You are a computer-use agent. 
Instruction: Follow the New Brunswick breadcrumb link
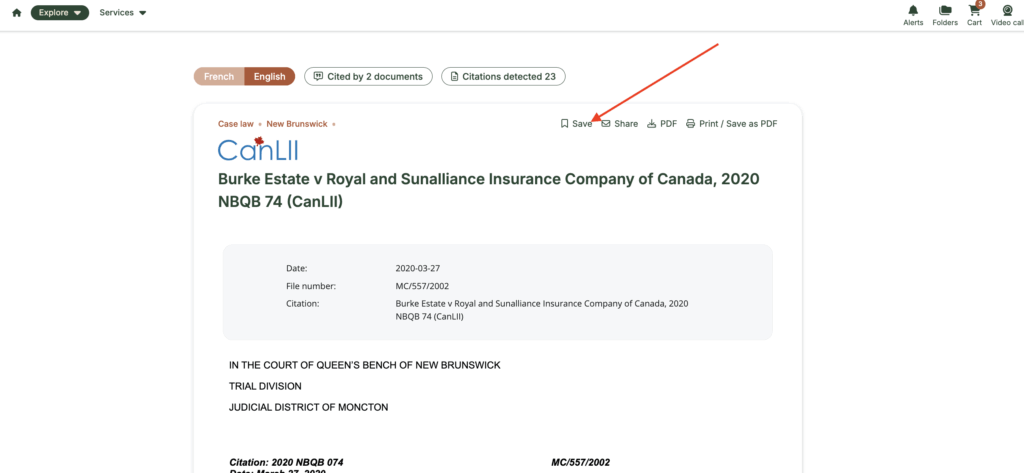pos(297,123)
